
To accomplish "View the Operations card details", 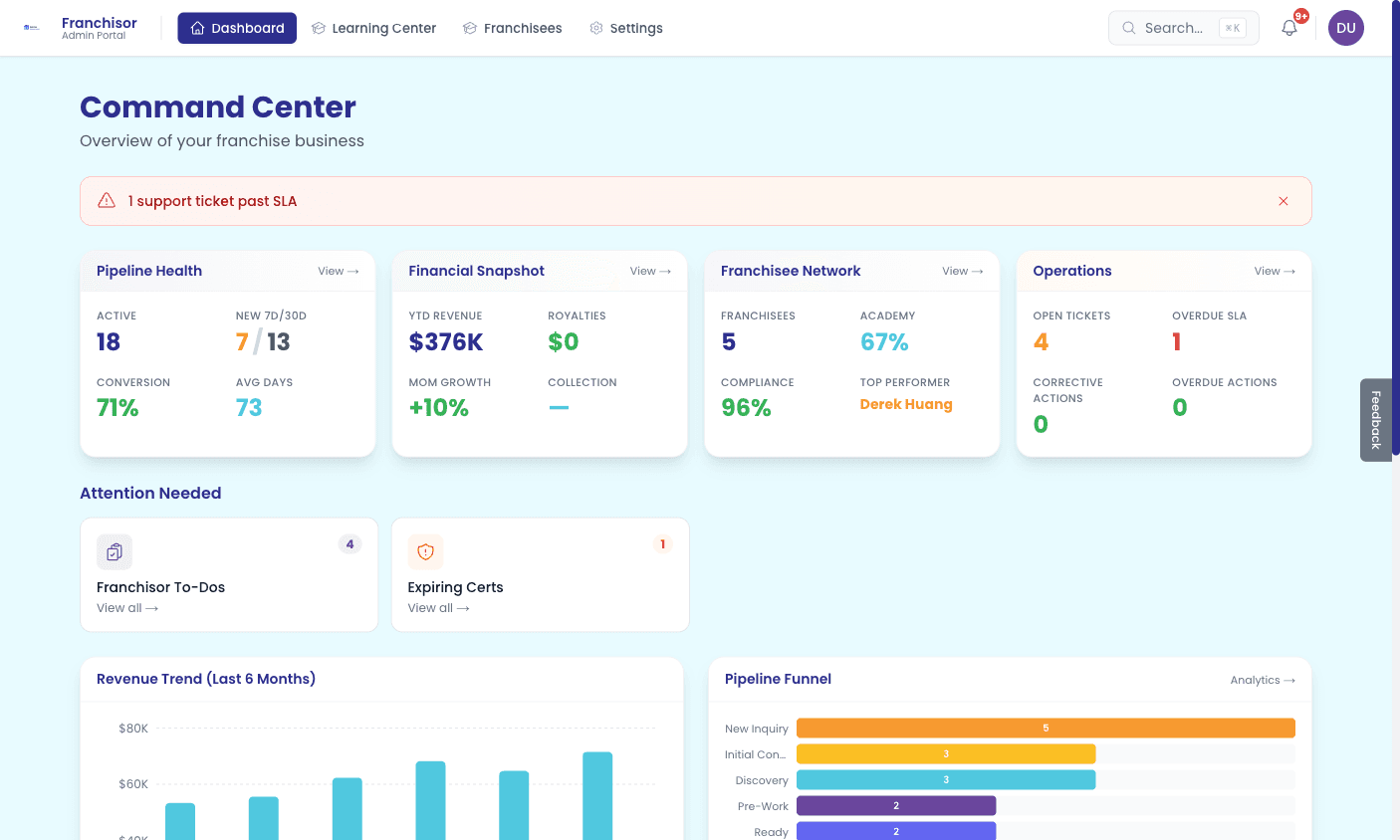I will (1275, 271).
